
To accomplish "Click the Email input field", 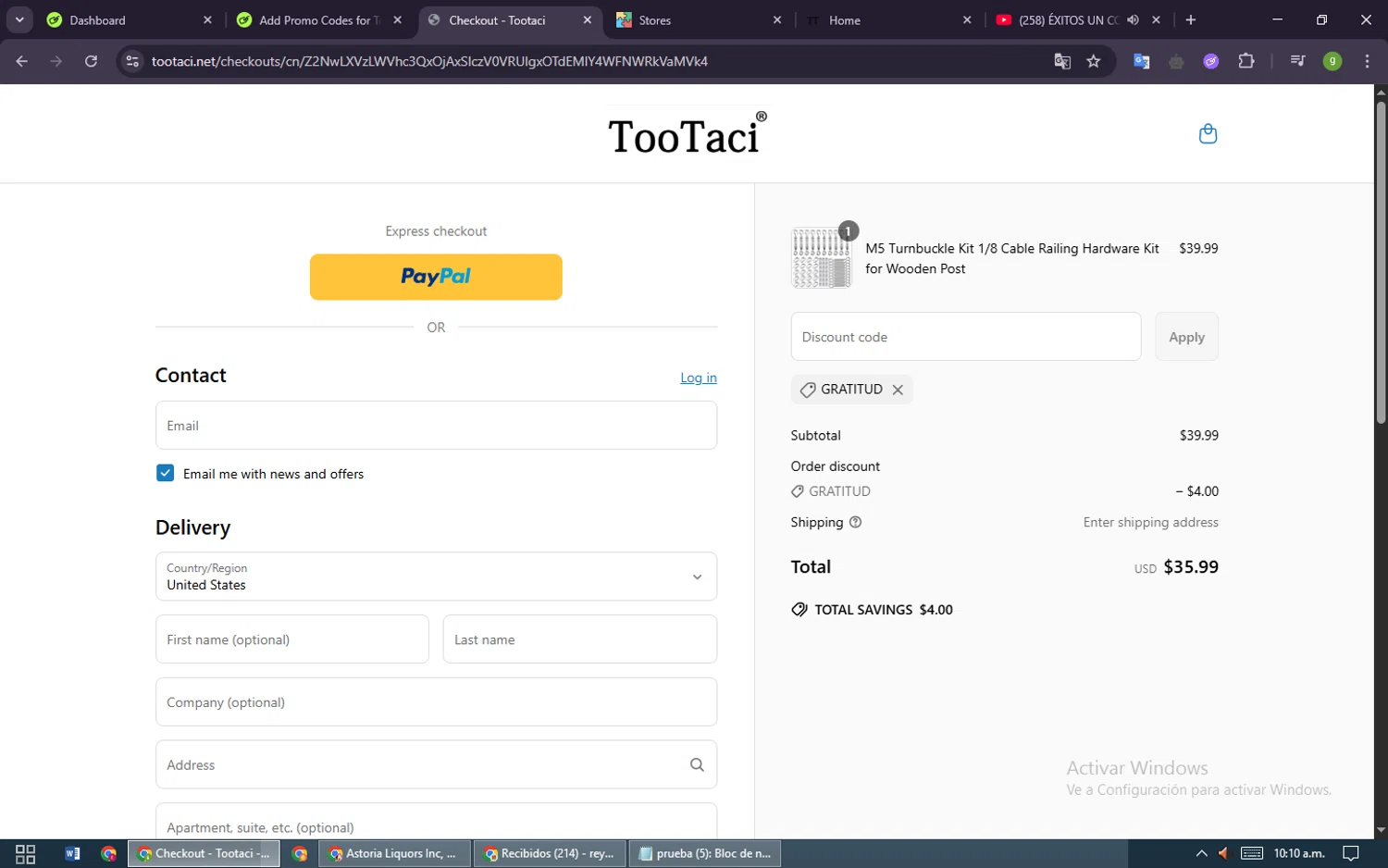I will (436, 426).
